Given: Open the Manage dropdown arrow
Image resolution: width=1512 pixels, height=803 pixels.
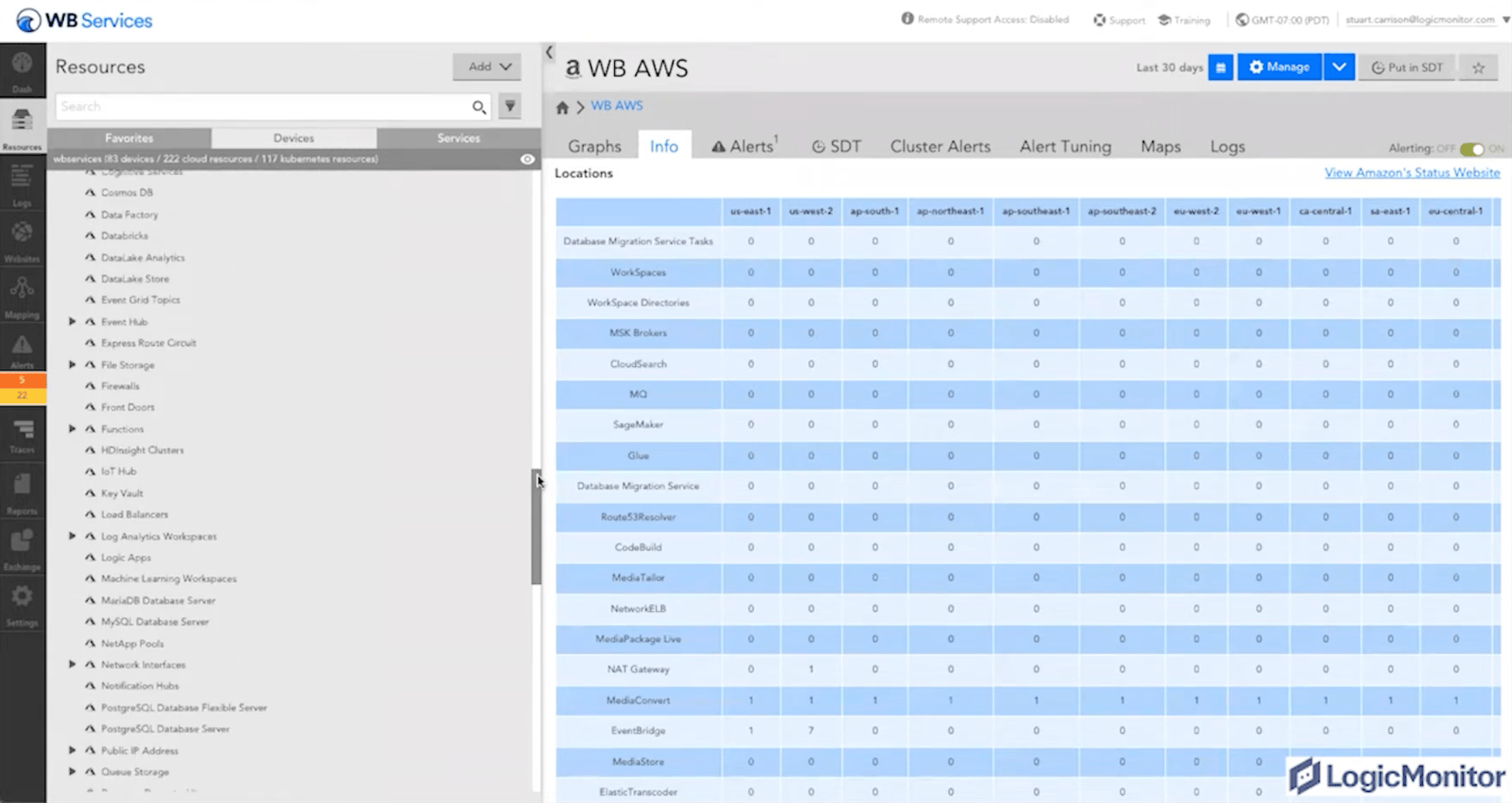Looking at the screenshot, I should point(1339,67).
